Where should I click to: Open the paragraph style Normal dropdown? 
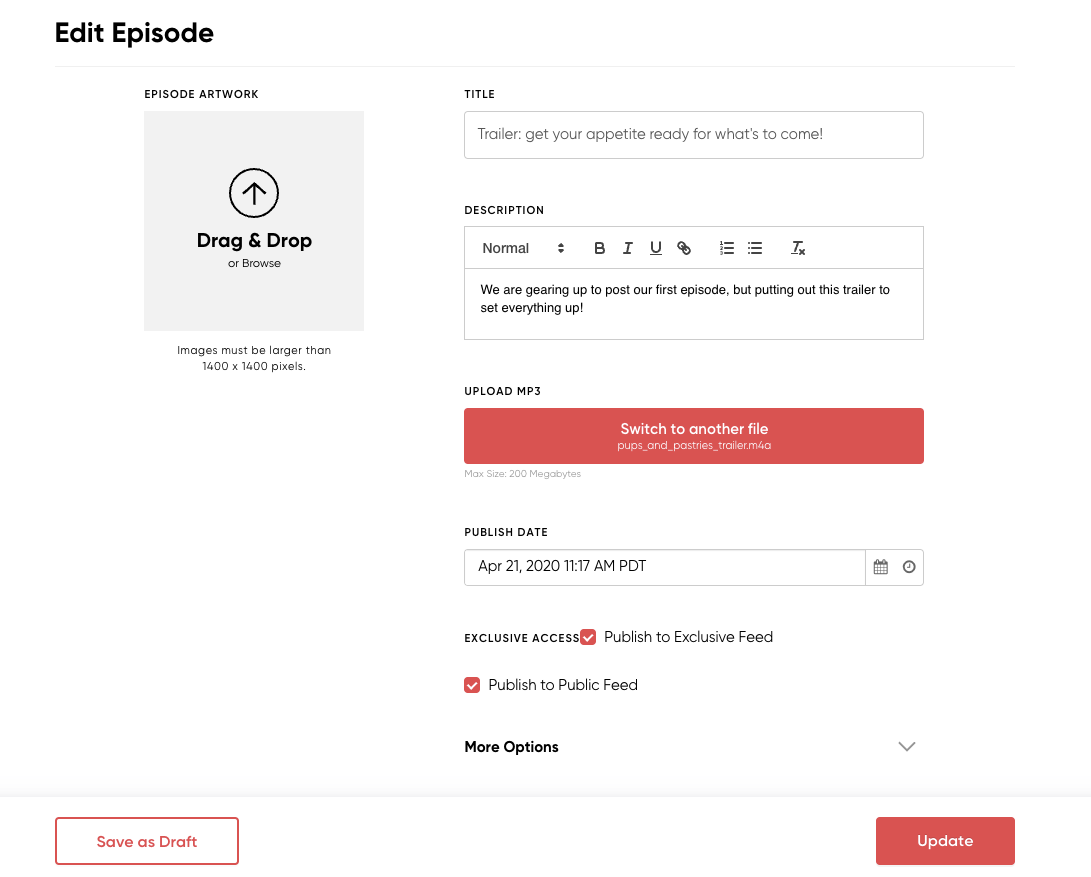pos(521,247)
